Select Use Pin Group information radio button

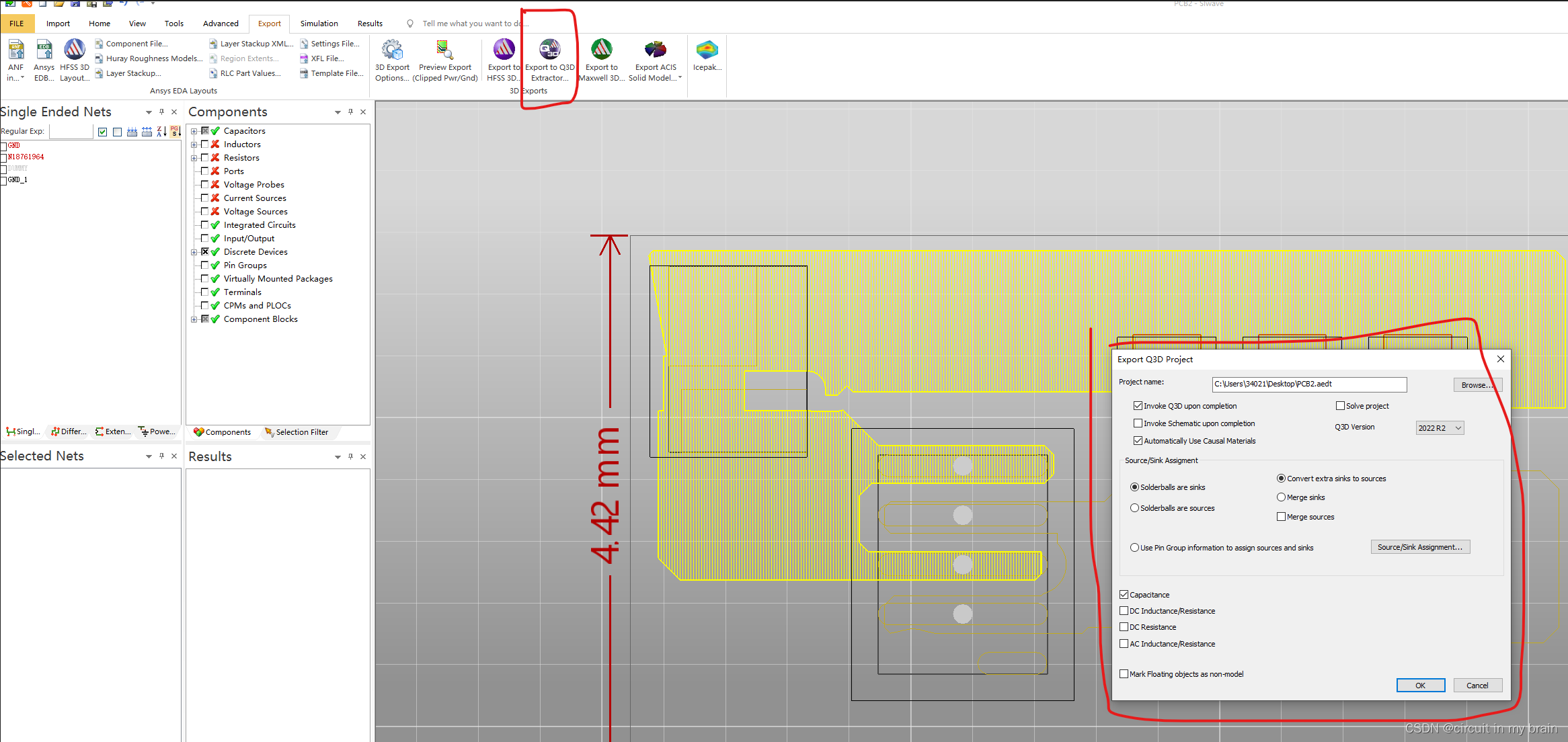point(1134,548)
